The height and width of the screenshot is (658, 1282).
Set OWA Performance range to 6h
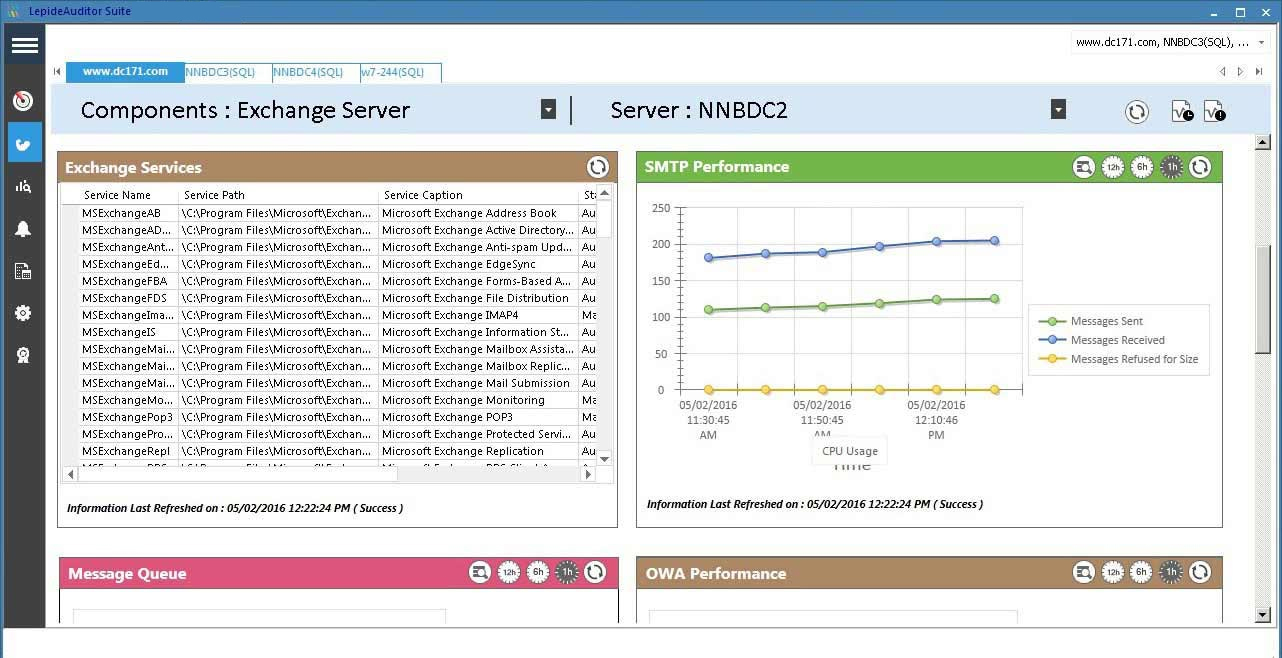[1142, 573]
